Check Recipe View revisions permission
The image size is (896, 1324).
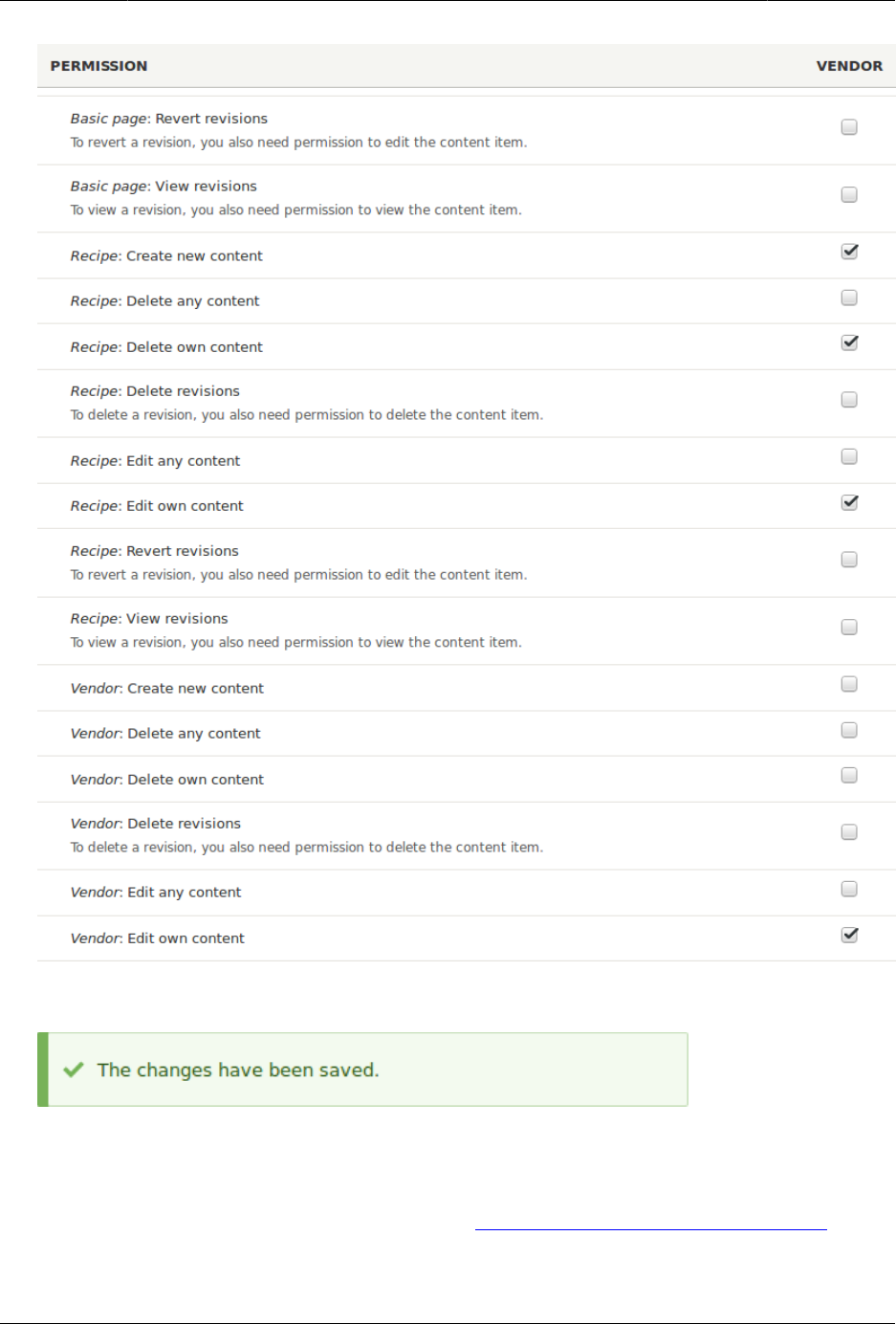(x=849, y=628)
